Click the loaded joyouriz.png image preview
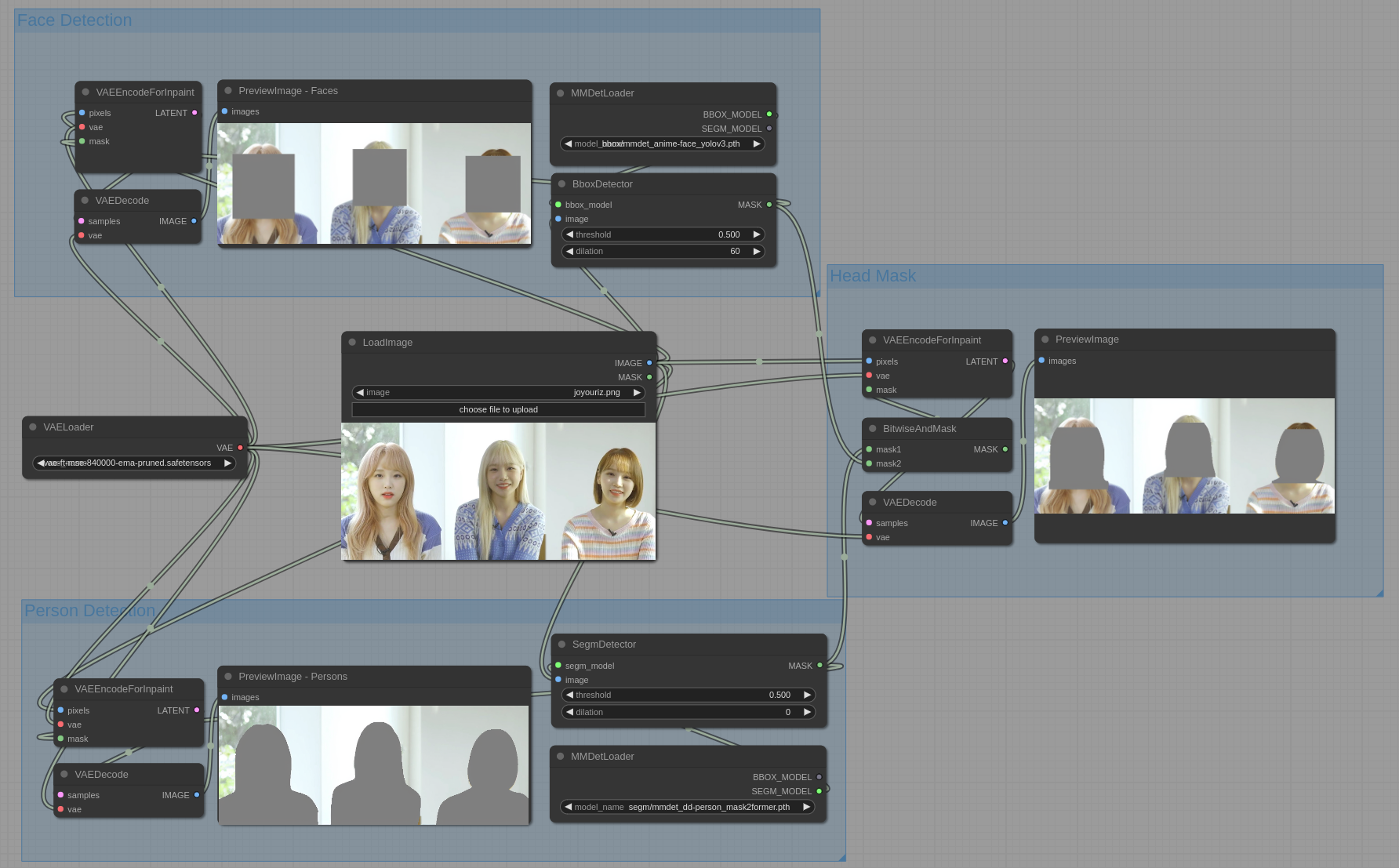 click(x=499, y=492)
